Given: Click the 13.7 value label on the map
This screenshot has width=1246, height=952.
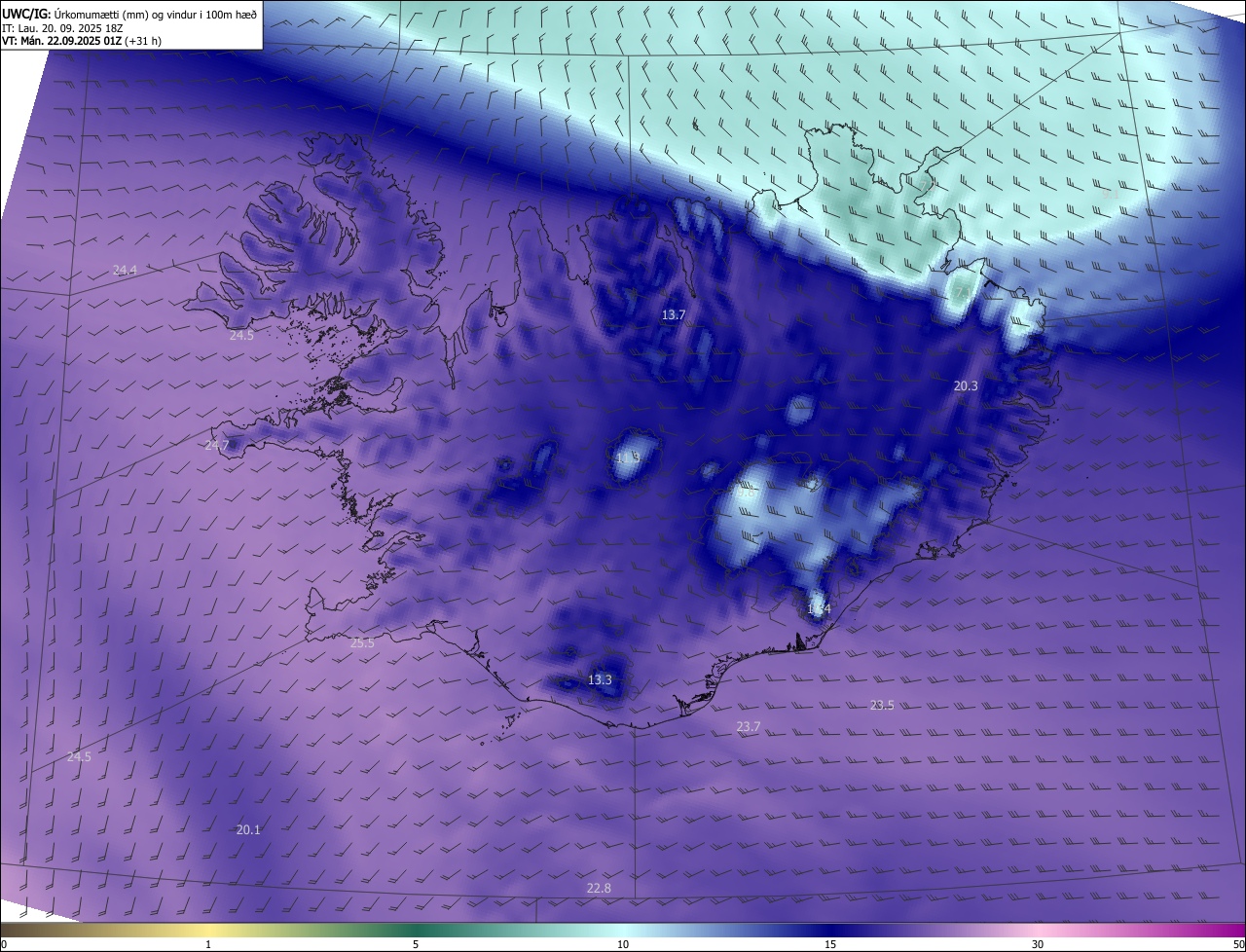Looking at the screenshot, I should click(674, 314).
